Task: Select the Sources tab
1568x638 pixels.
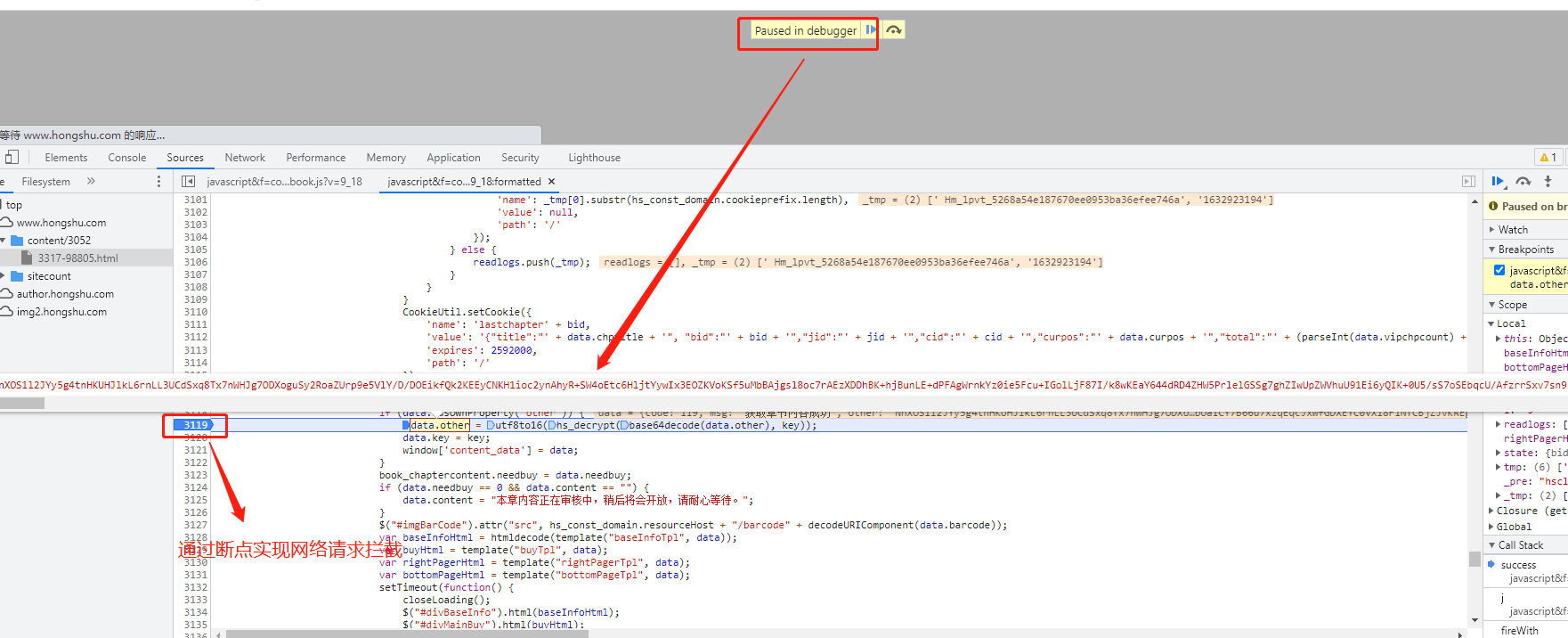Action: 185,158
